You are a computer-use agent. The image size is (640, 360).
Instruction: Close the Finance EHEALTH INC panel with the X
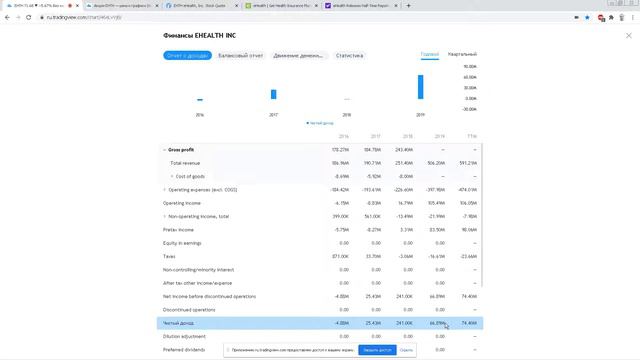(x=629, y=36)
